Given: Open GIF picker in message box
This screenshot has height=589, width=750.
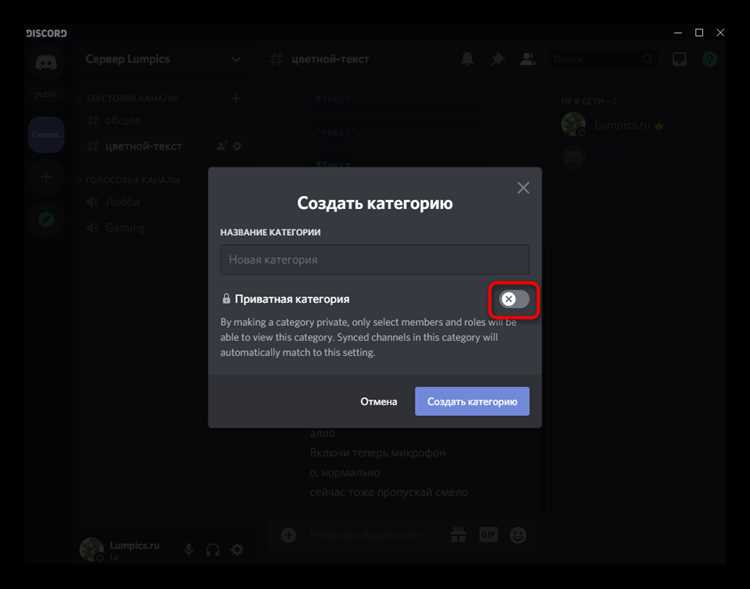Looking at the screenshot, I should (x=488, y=535).
